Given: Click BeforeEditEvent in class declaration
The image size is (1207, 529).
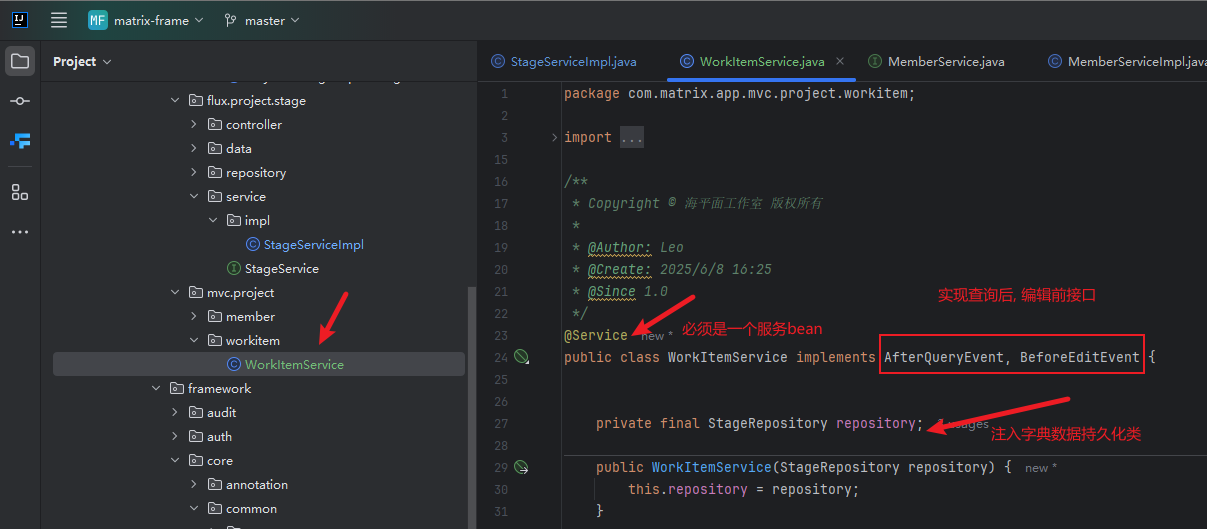Looking at the screenshot, I should 1080,357.
